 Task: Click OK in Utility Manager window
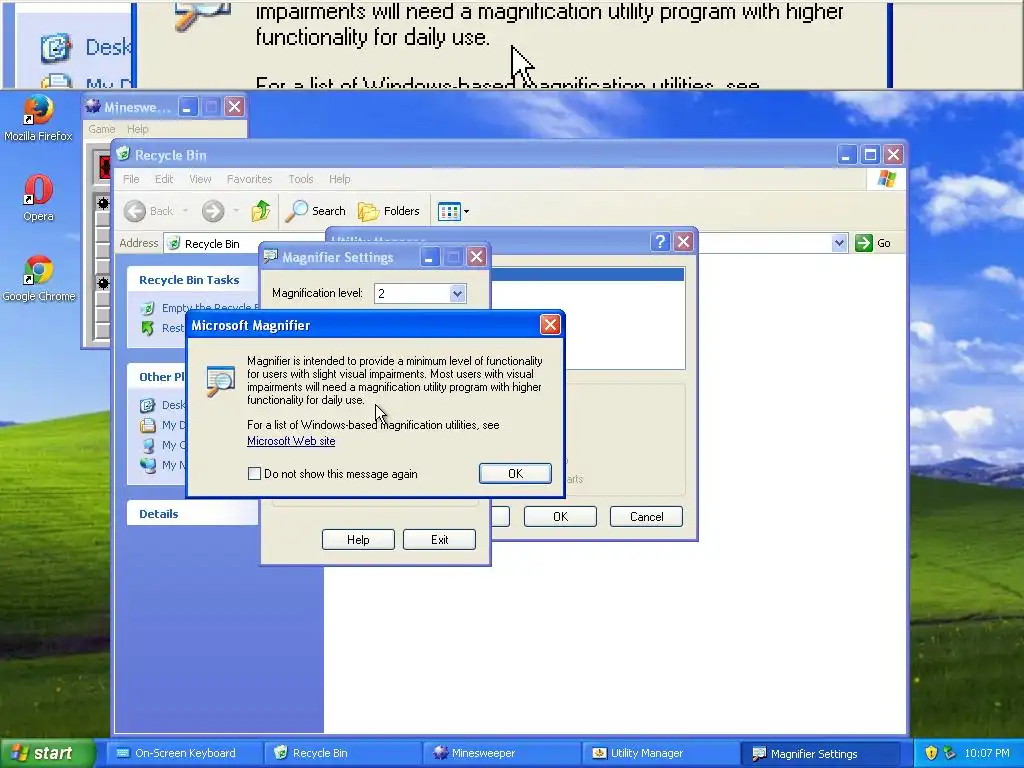[x=560, y=517]
